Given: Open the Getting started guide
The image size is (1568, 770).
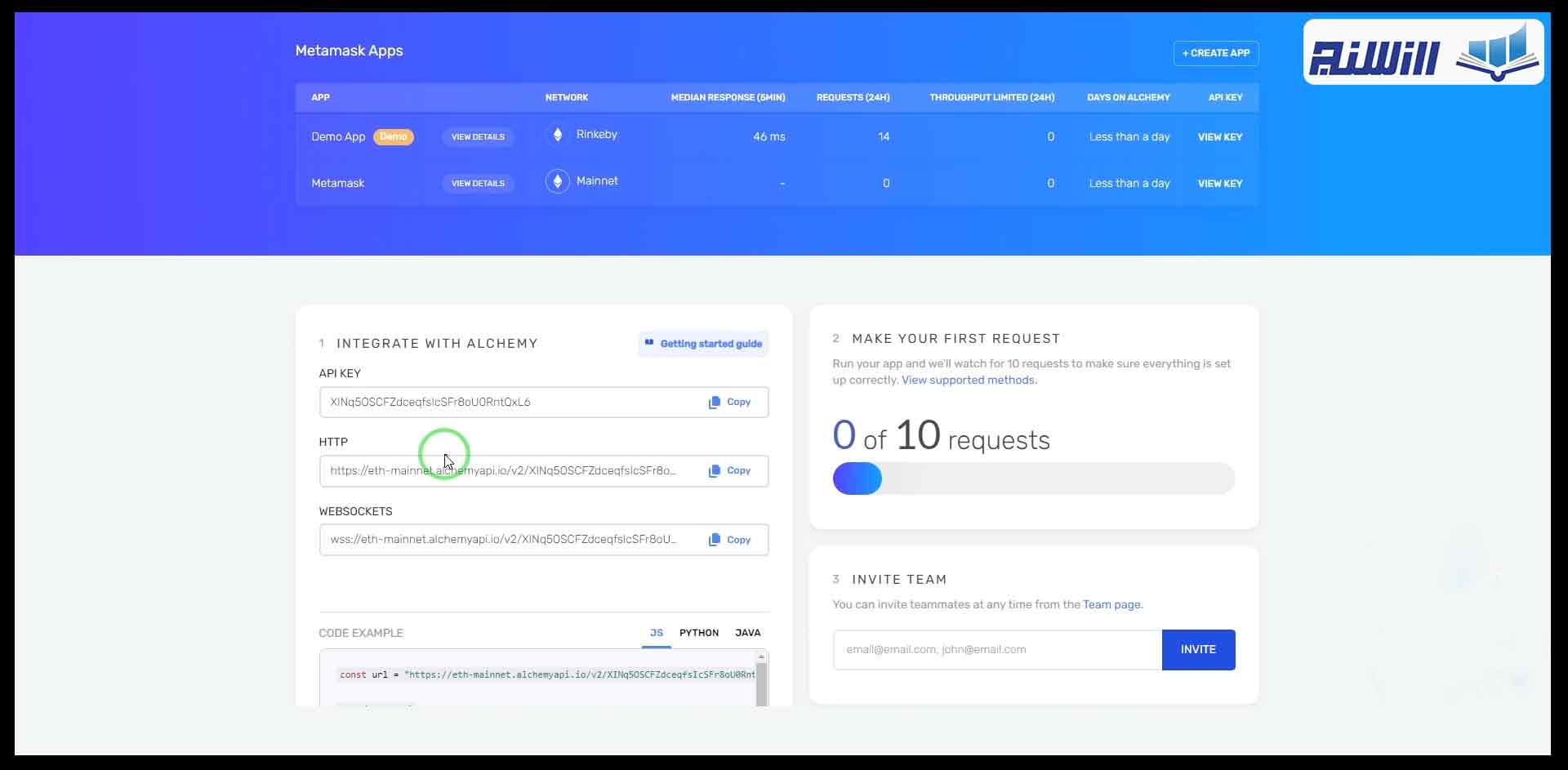Looking at the screenshot, I should [x=703, y=344].
